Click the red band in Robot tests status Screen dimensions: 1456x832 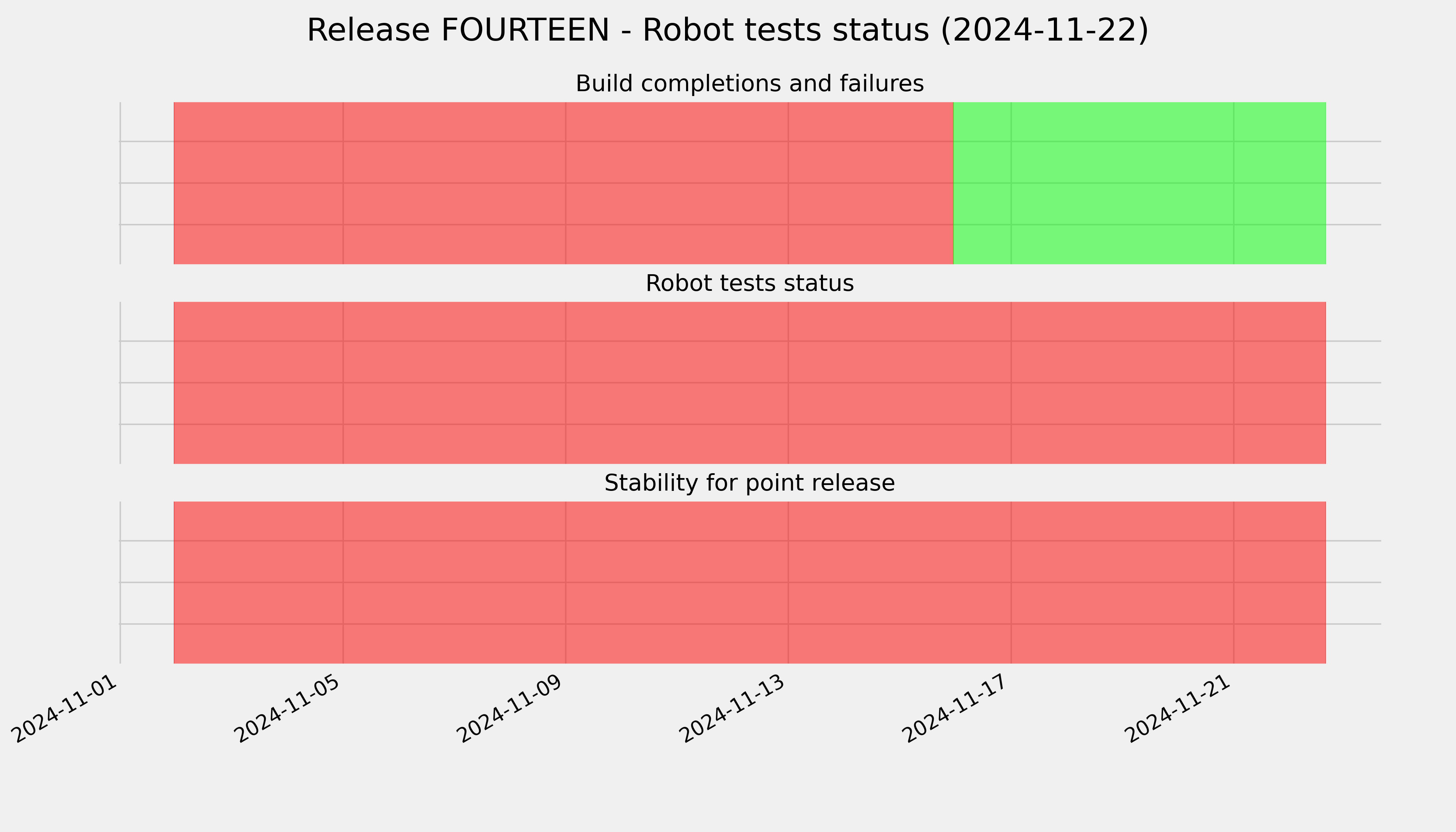click(749, 383)
